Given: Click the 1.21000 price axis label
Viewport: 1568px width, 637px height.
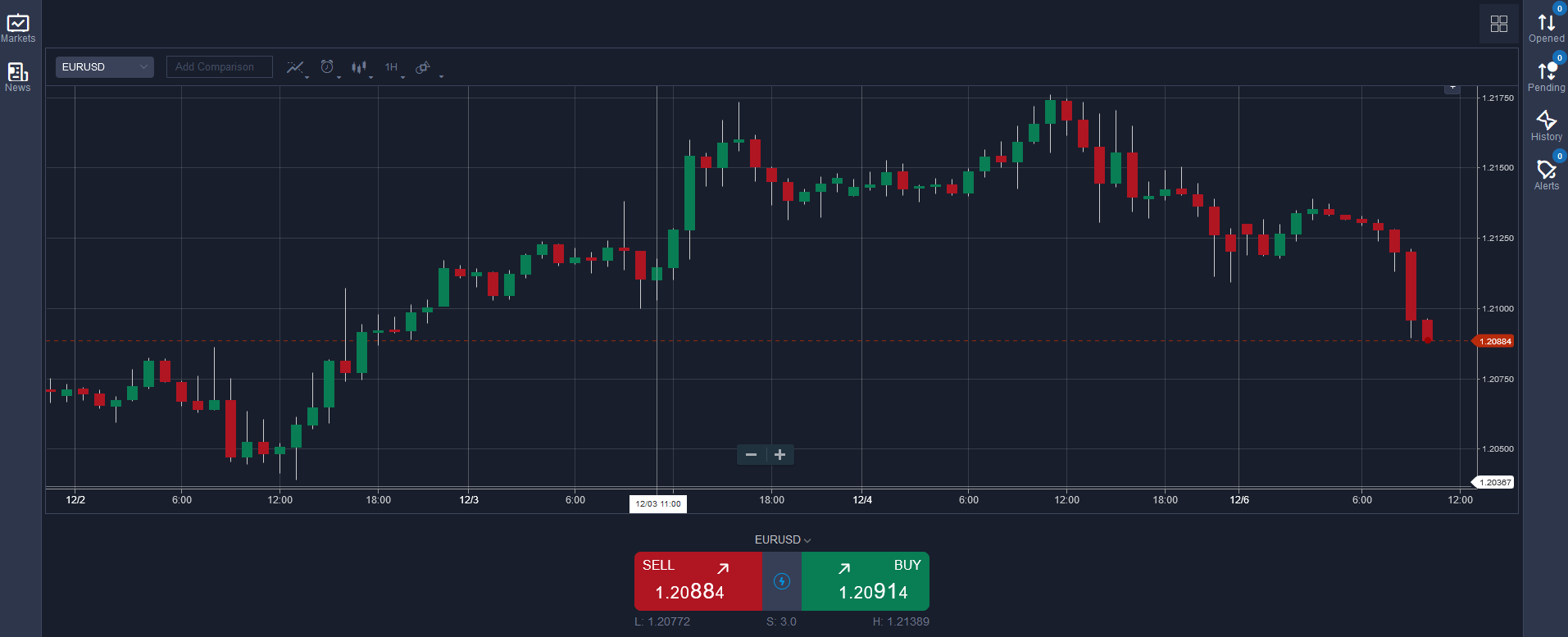Looking at the screenshot, I should [1498, 308].
